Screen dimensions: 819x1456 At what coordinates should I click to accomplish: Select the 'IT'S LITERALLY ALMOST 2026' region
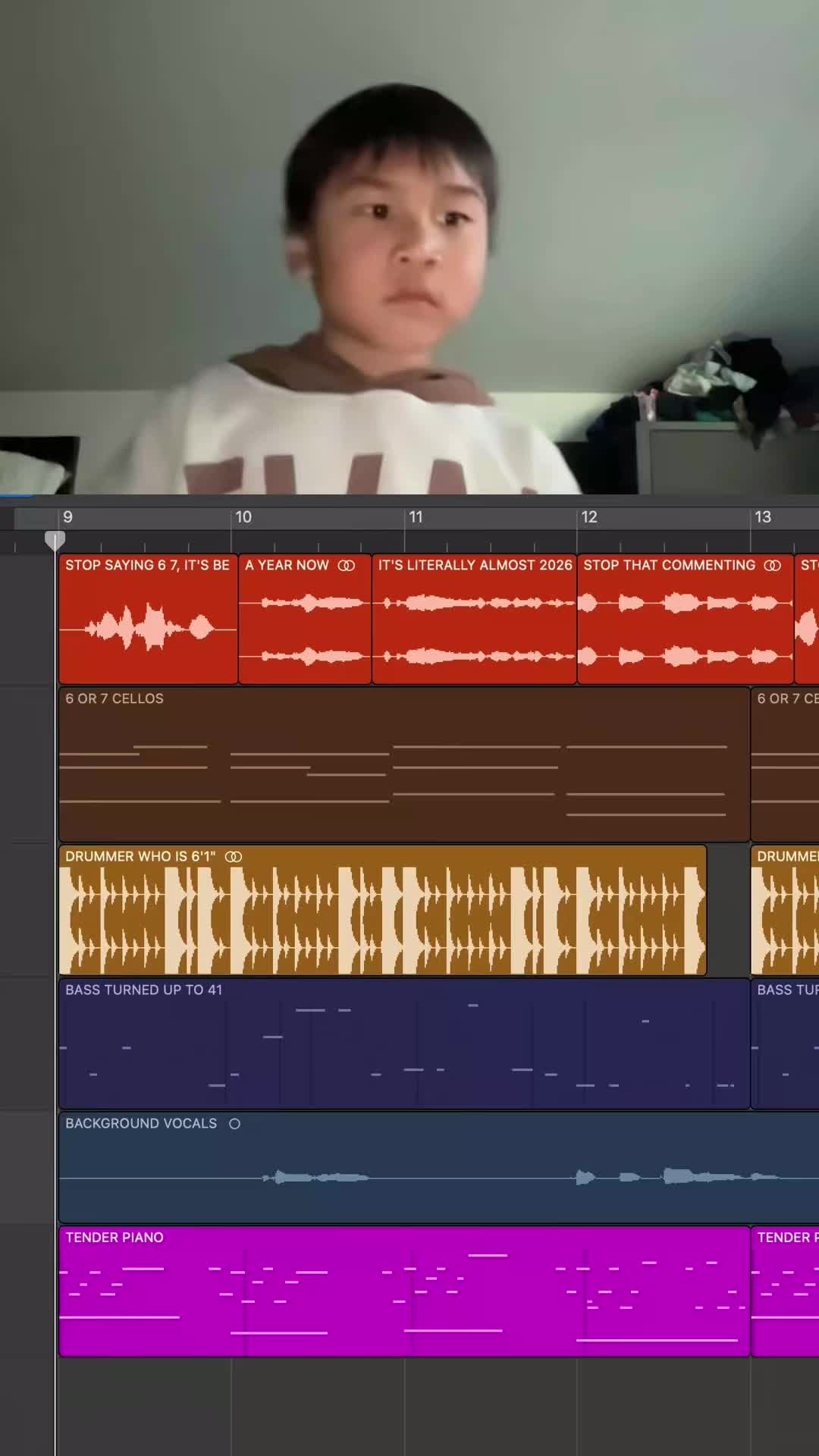[x=474, y=620]
